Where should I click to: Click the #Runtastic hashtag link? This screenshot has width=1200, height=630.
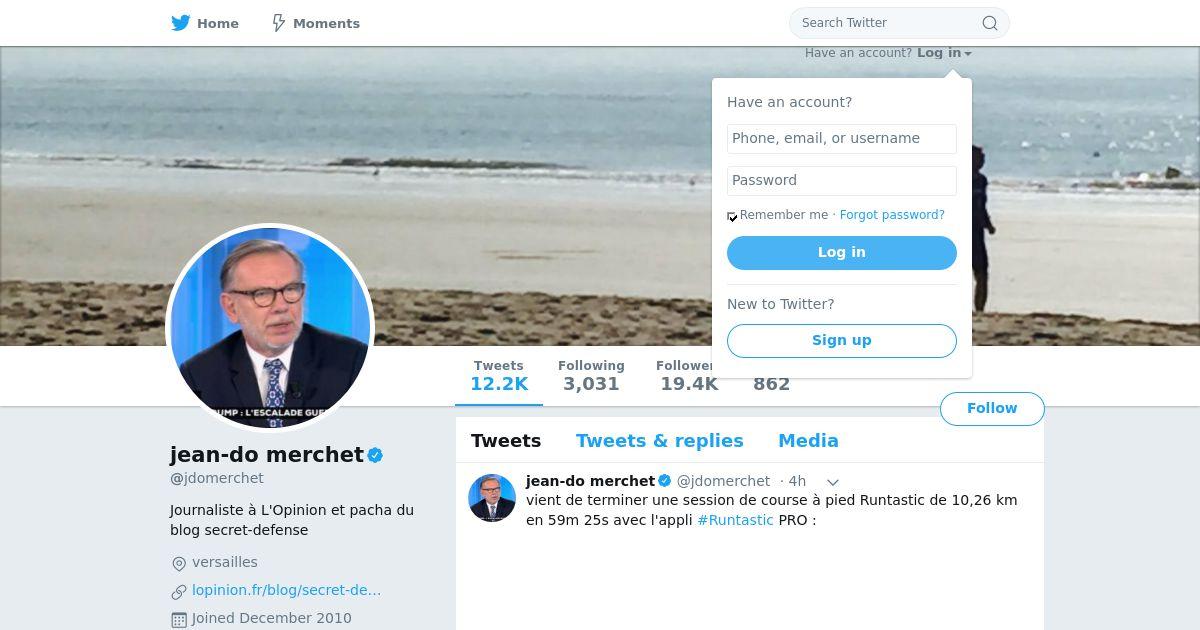coord(735,520)
